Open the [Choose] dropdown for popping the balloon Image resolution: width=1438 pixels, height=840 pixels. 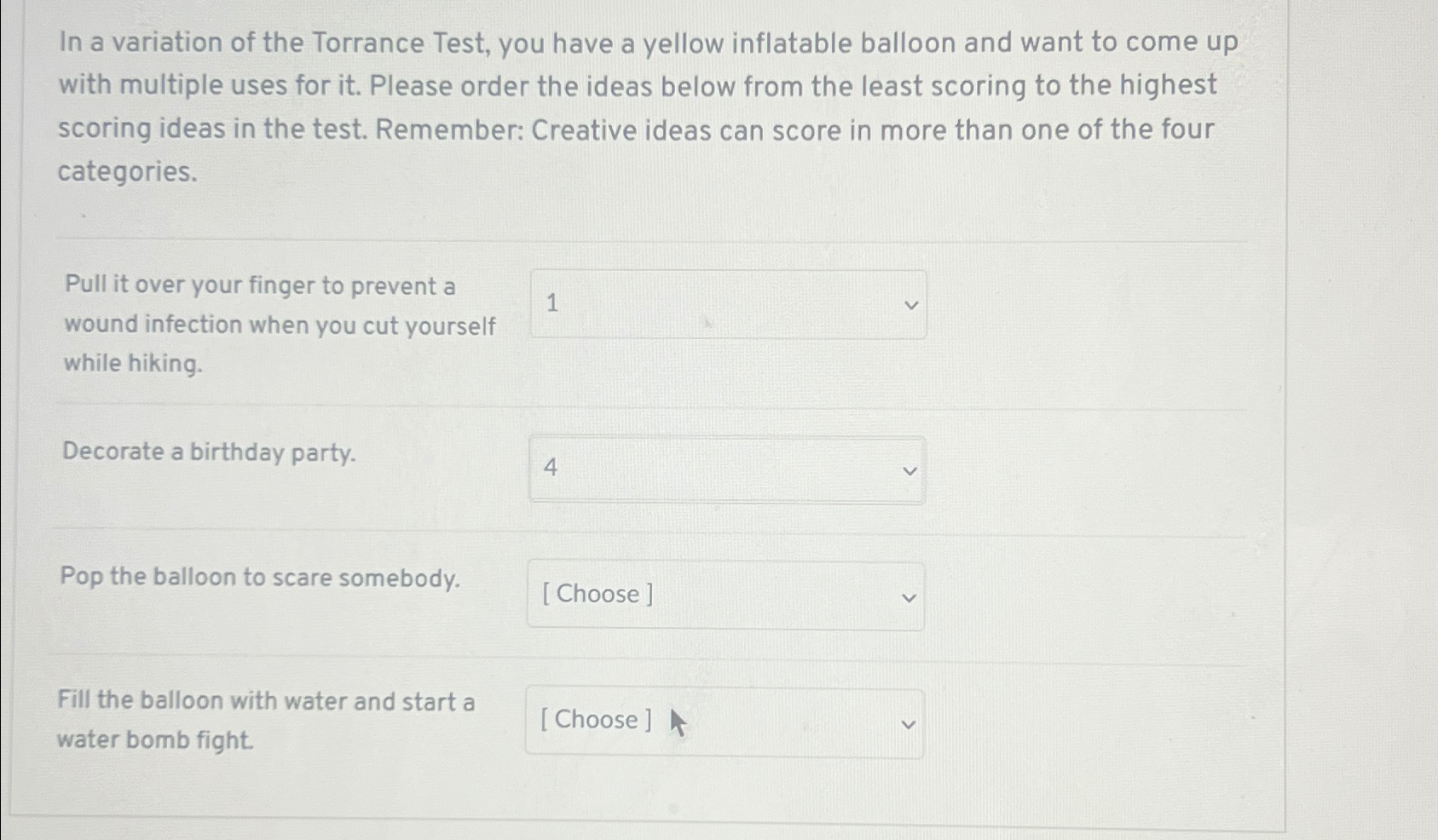725,596
